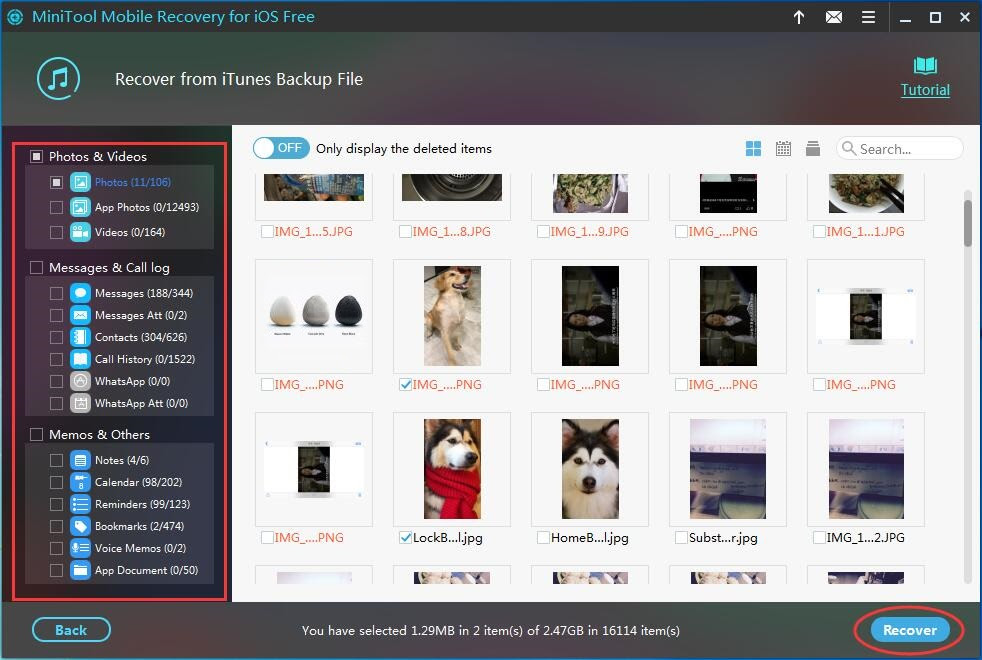Click the WhatsApp icon
The width and height of the screenshot is (982, 660).
[x=80, y=381]
